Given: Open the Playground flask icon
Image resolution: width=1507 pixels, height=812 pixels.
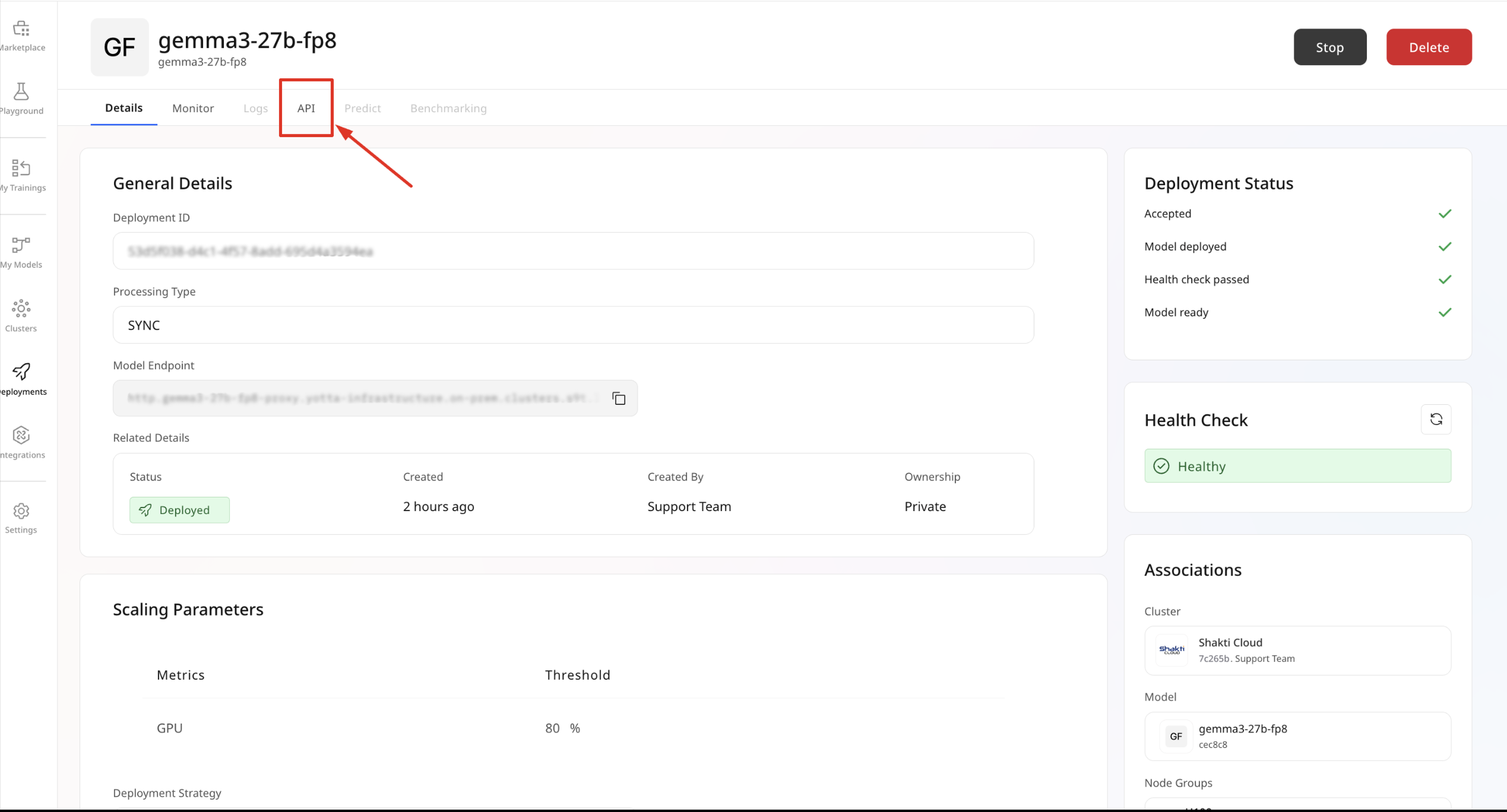Looking at the screenshot, I should (21, 91).
